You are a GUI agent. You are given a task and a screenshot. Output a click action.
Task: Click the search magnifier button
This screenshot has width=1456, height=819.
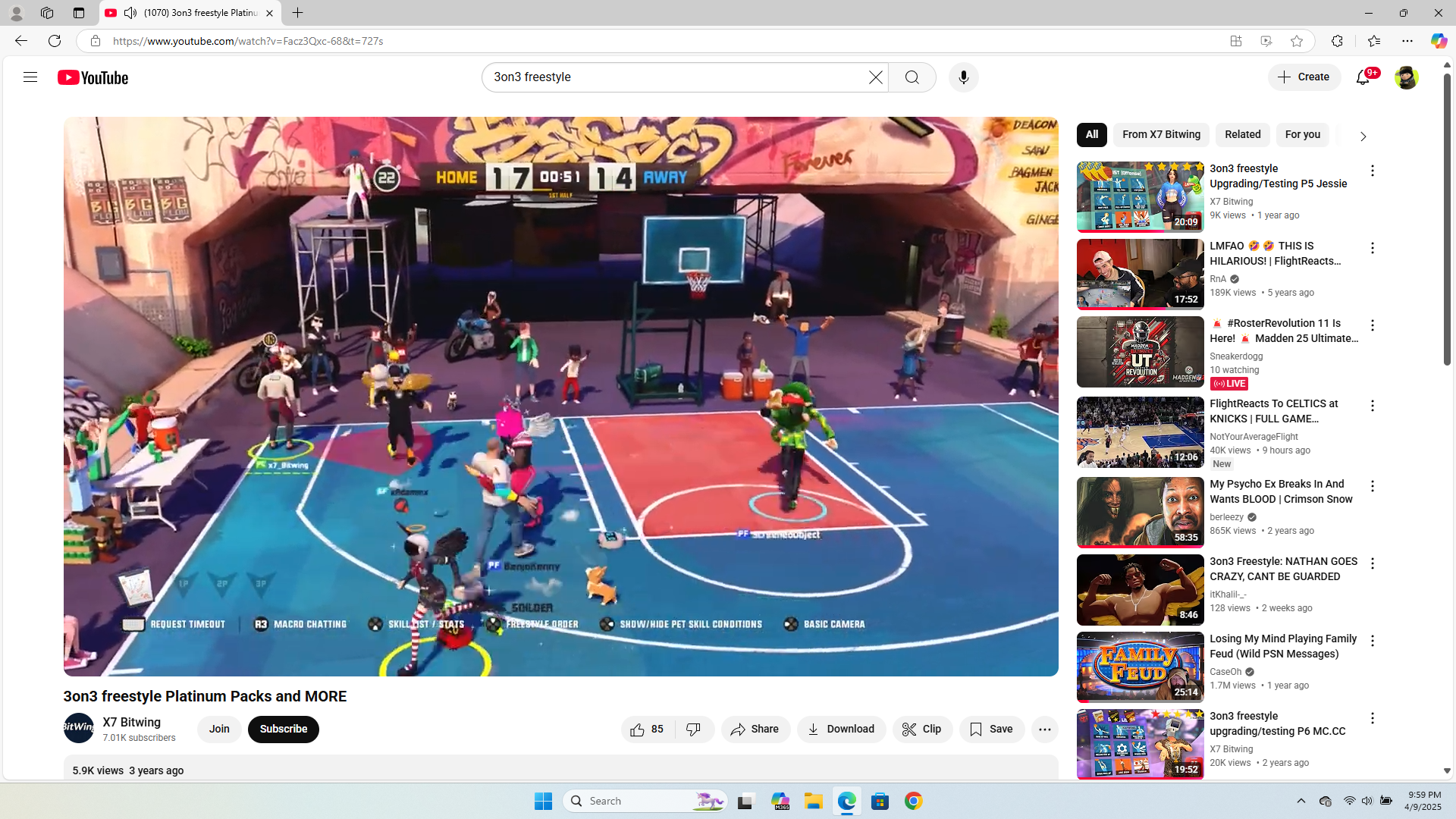912,77
